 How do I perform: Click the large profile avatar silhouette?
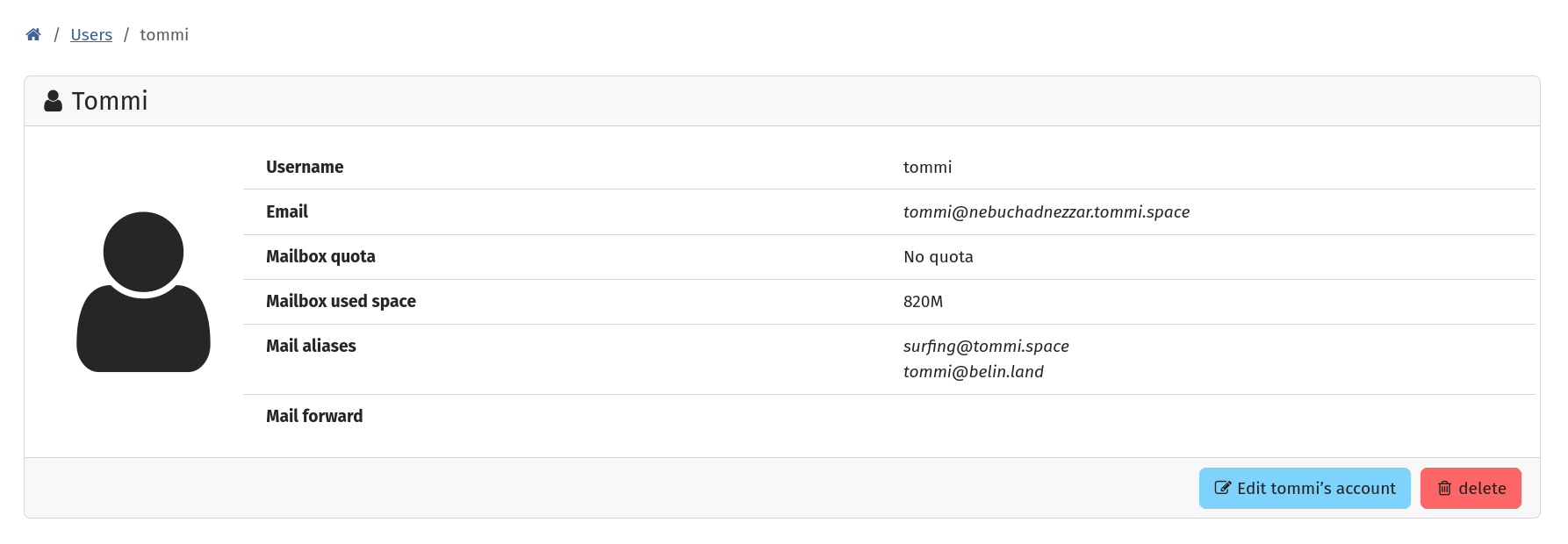coord(143,291)
